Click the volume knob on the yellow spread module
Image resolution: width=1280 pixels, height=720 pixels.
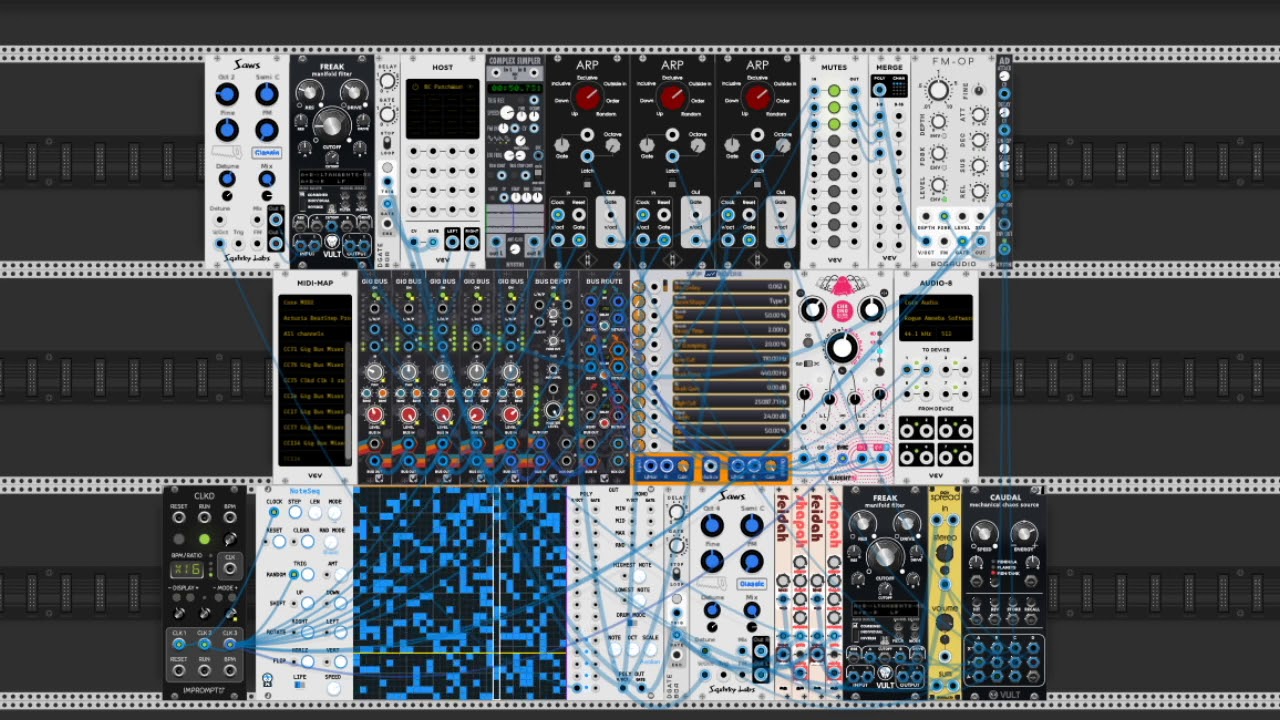click(x=944, y=621)
